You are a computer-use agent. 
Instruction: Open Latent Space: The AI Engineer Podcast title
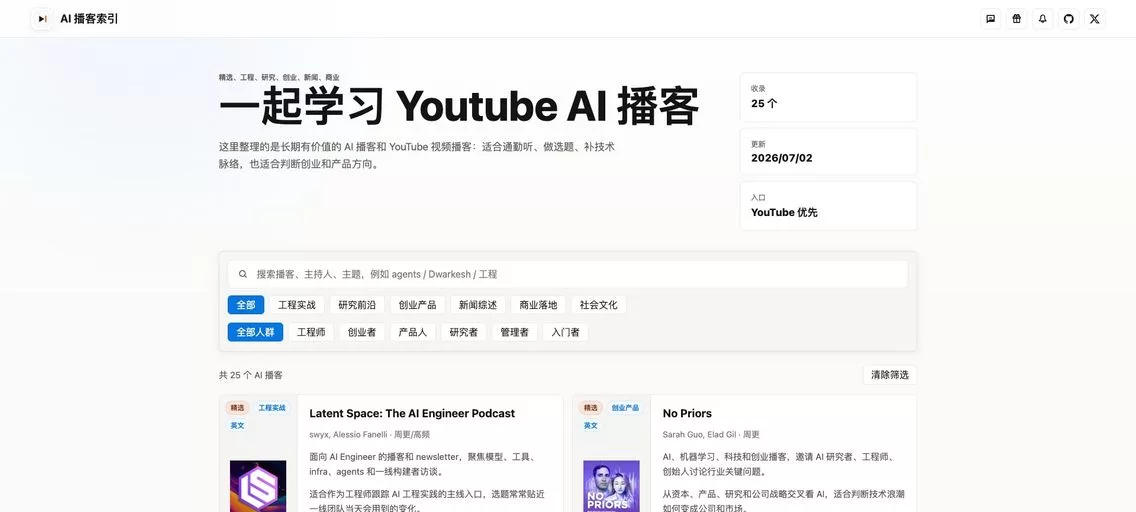[x=412, y=414]
